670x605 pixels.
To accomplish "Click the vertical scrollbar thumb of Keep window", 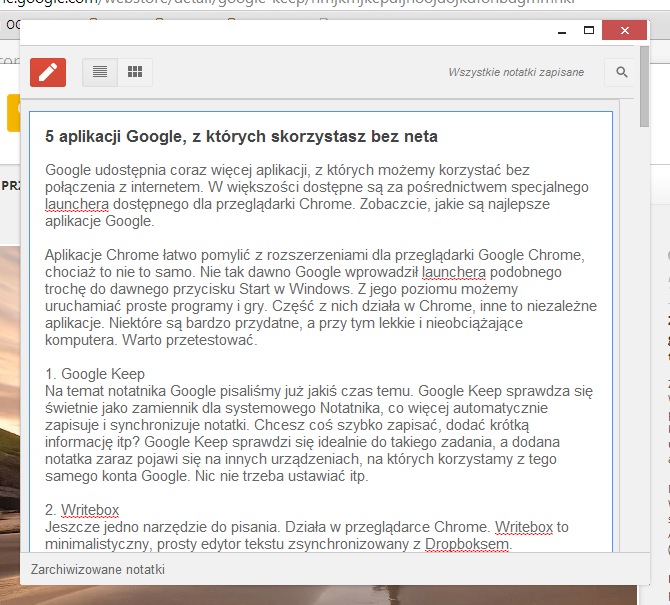I will click(644, 87).
